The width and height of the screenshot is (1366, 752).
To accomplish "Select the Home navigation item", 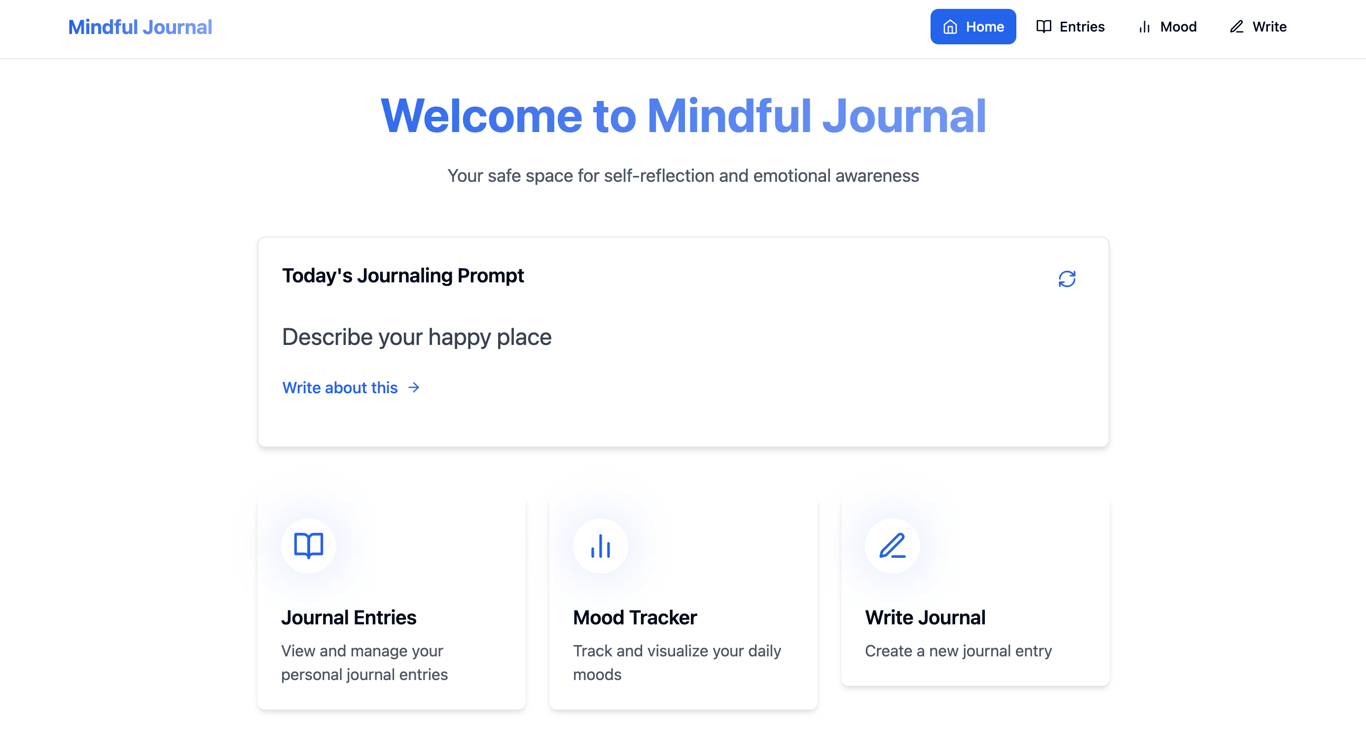I will coord(973,26).
